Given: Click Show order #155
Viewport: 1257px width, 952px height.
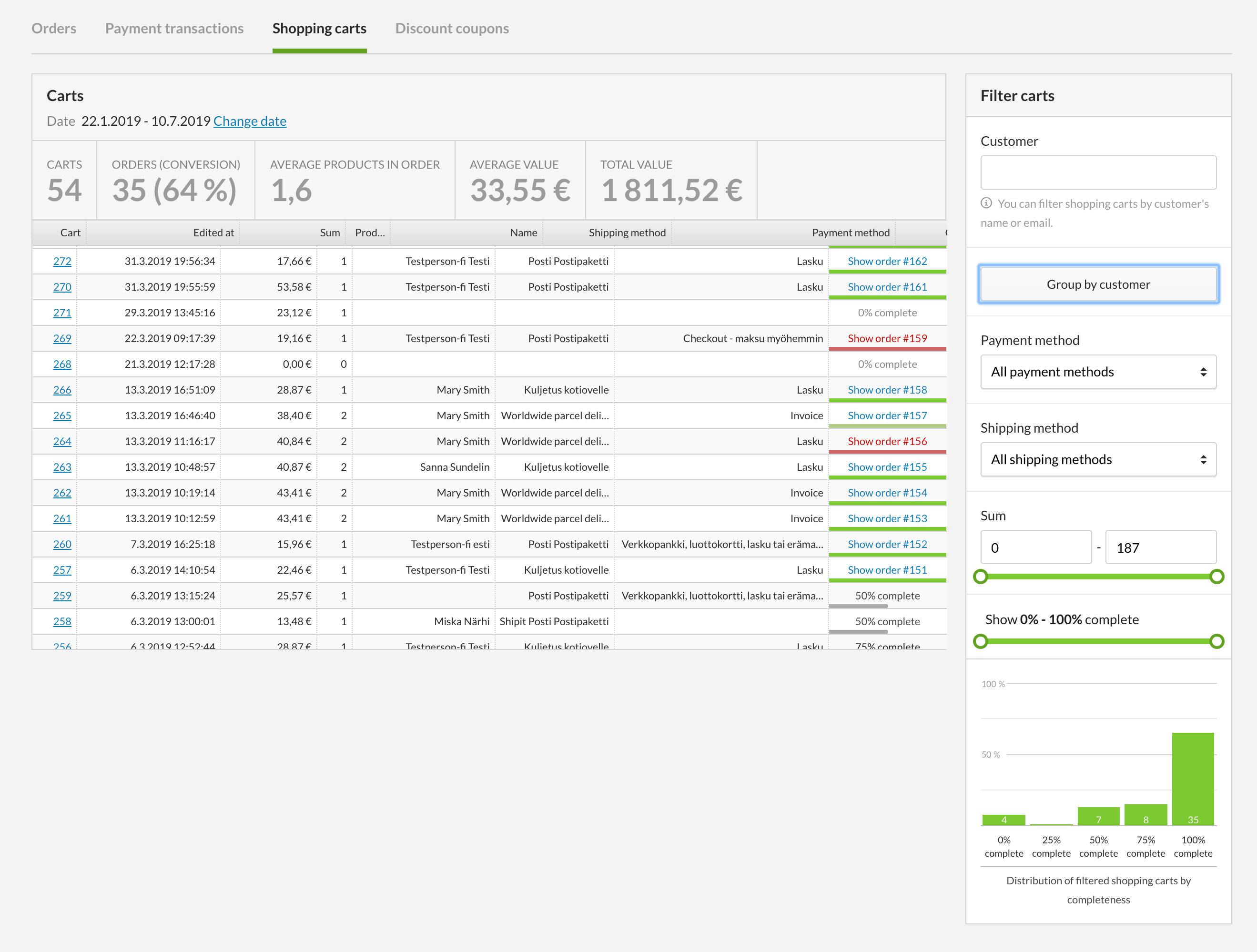Looking at the screenshot, I should [887, 466].
